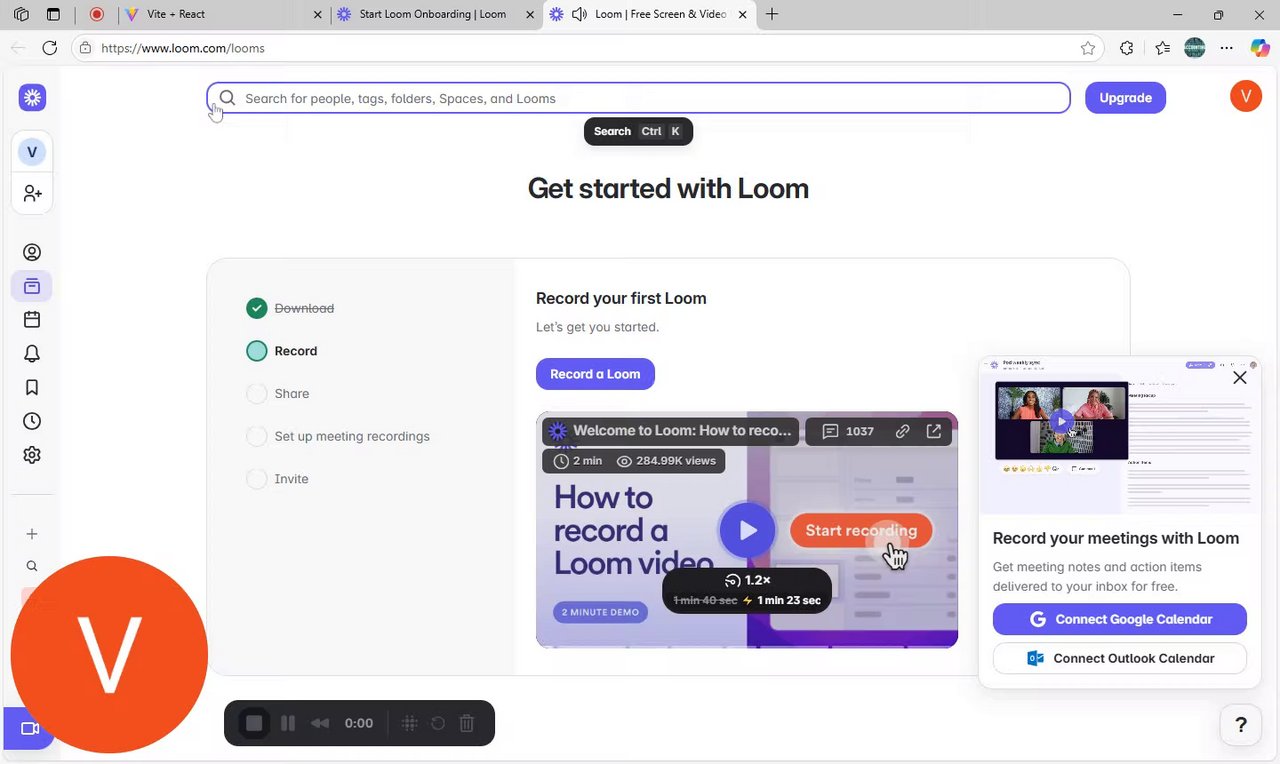
Task: Open the orange V account avatar top right
Action: 1246,97
